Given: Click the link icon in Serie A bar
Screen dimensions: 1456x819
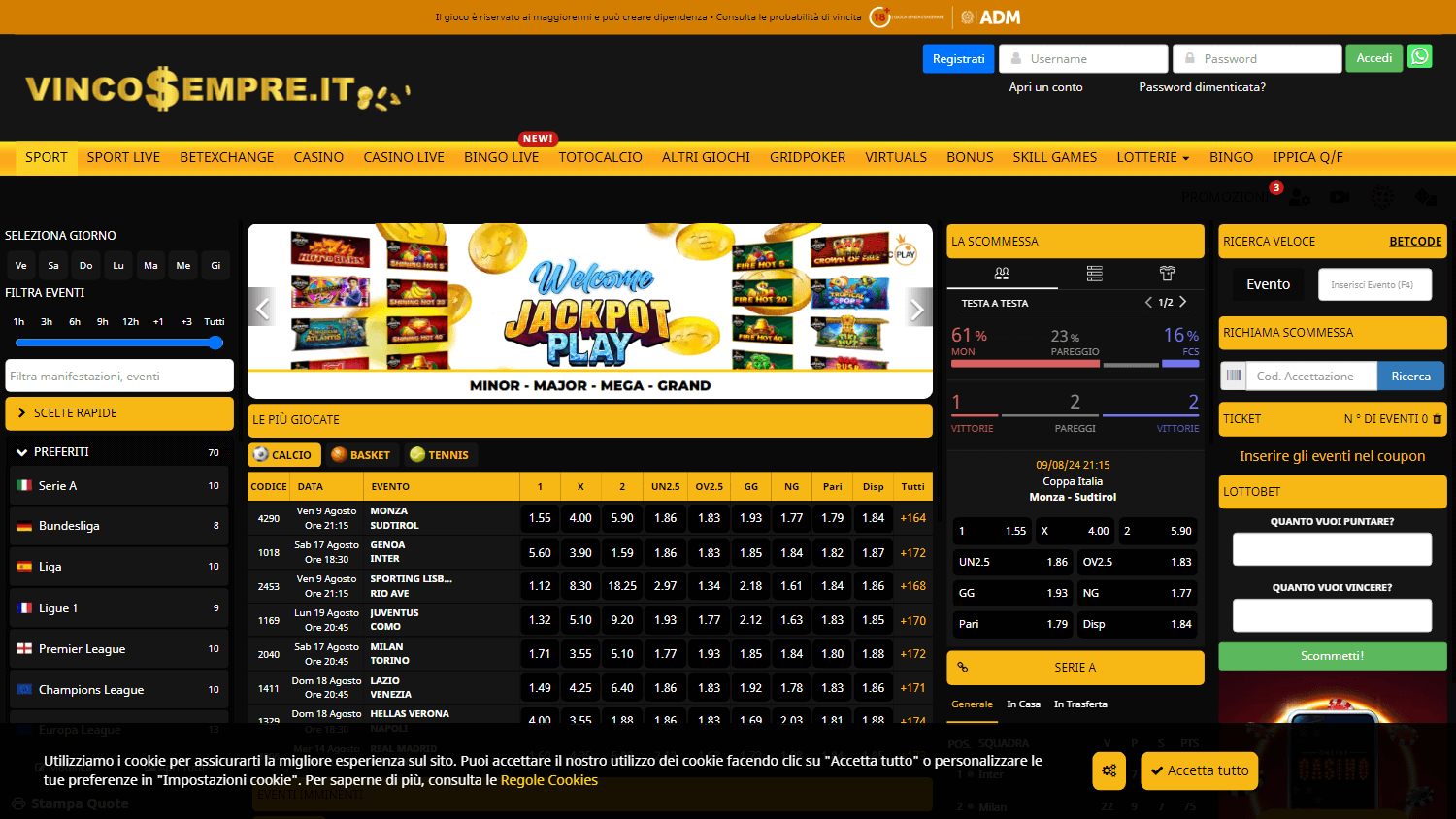Looking at the screenshot, I should (x=963, y=667).
